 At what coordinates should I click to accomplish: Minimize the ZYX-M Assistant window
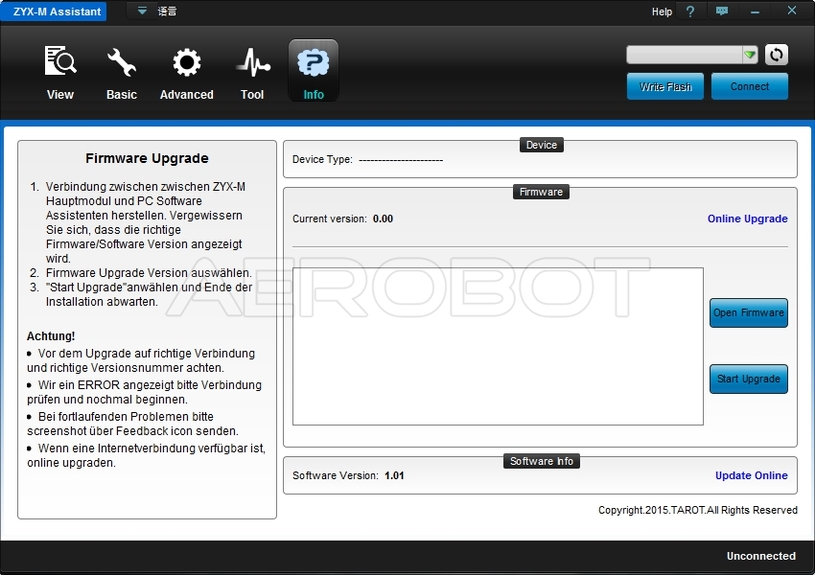(756, 12)
